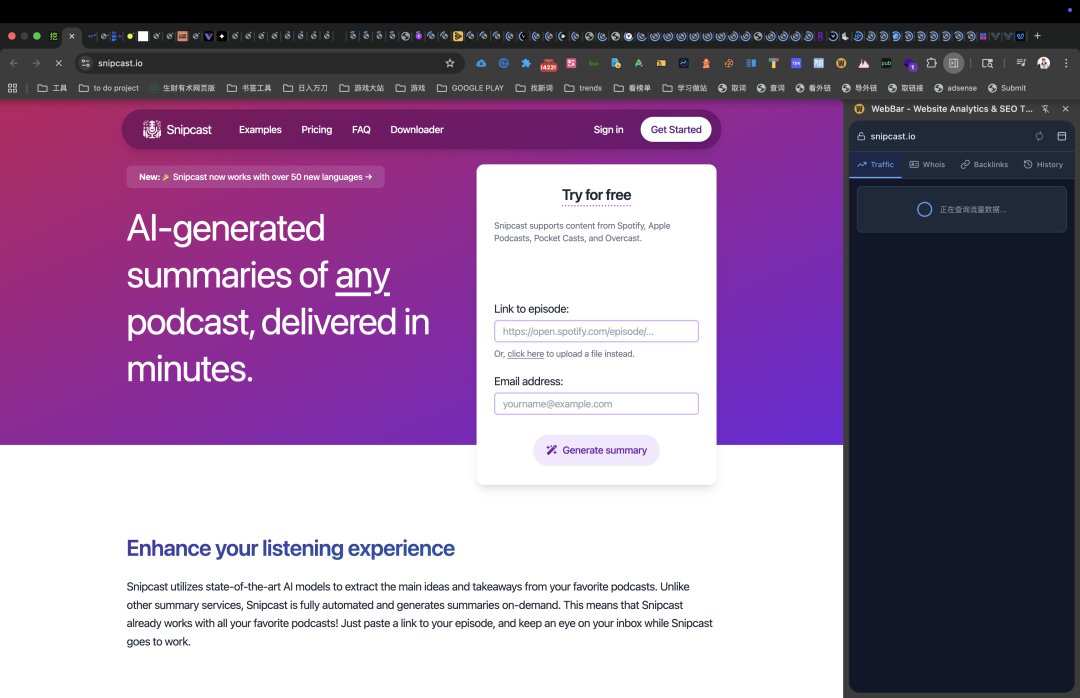1080x698 pixels.
Task: Open Examples in the Snipcast navigation
Action: tap(260, 130)
